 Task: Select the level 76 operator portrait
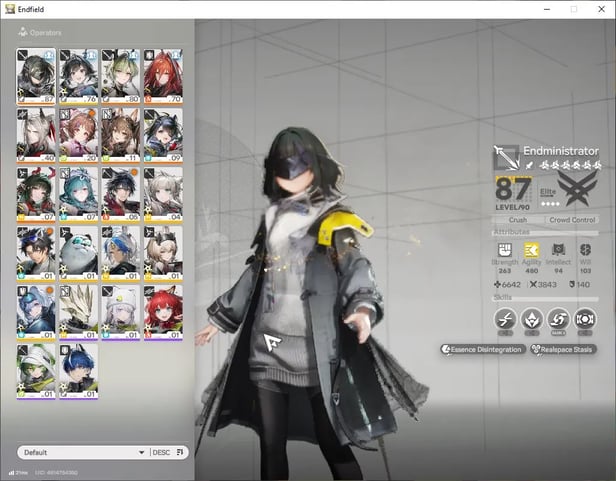point(78,77)
